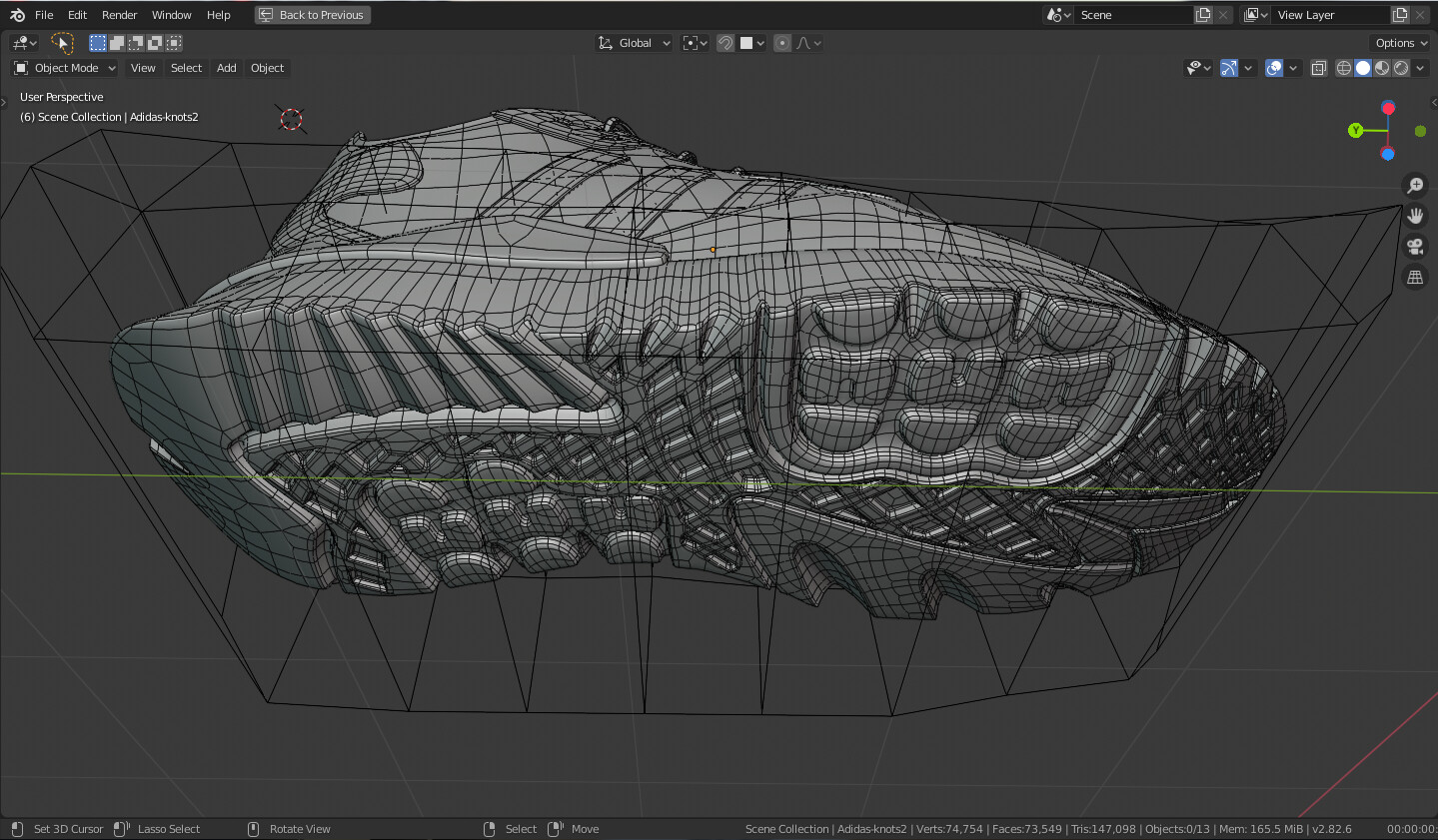Delete the Scene with X
Screen dimensions: 1438x840
point(1223,15)
